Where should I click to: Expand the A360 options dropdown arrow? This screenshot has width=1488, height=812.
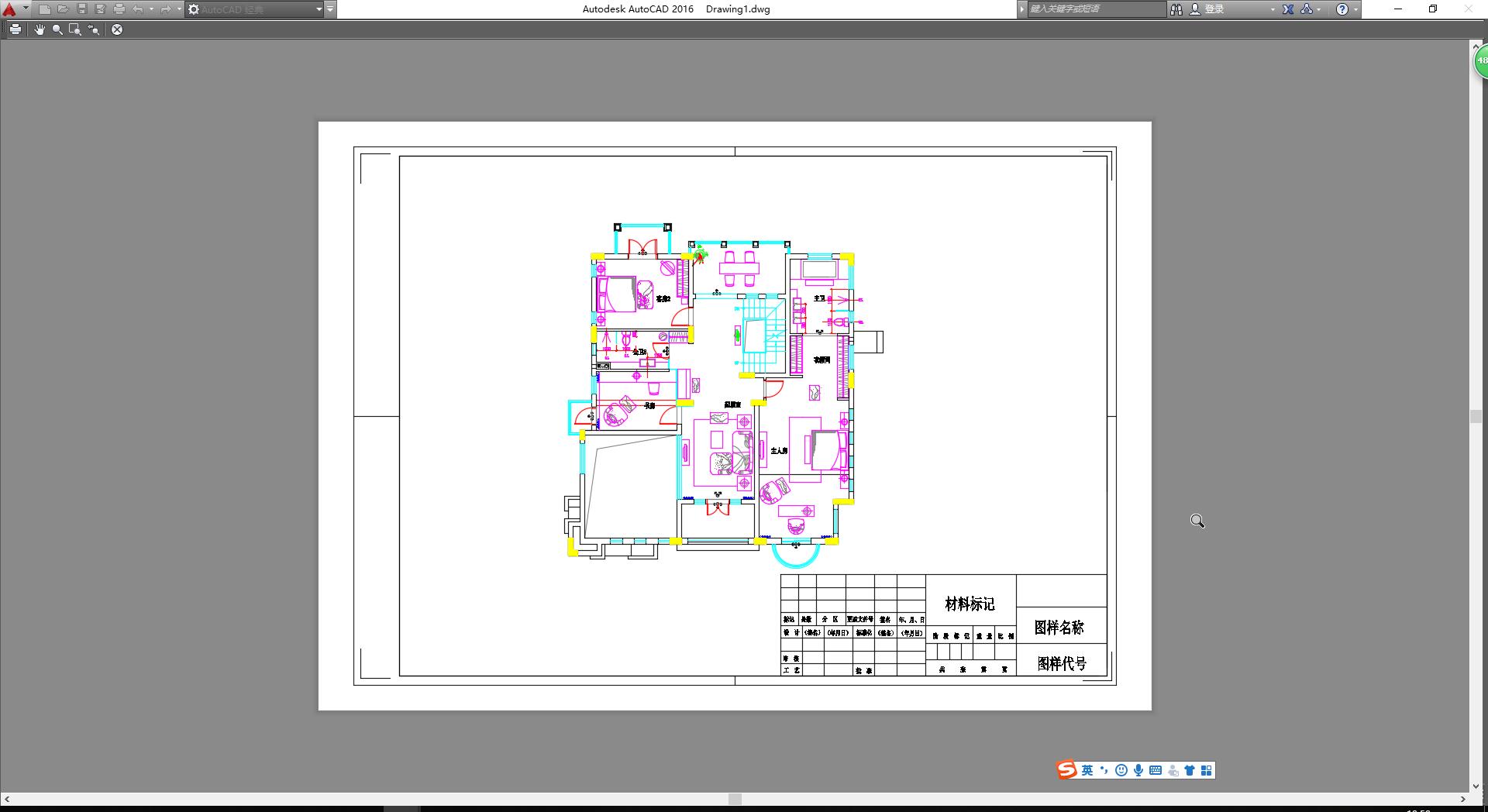pos(1318,9)
